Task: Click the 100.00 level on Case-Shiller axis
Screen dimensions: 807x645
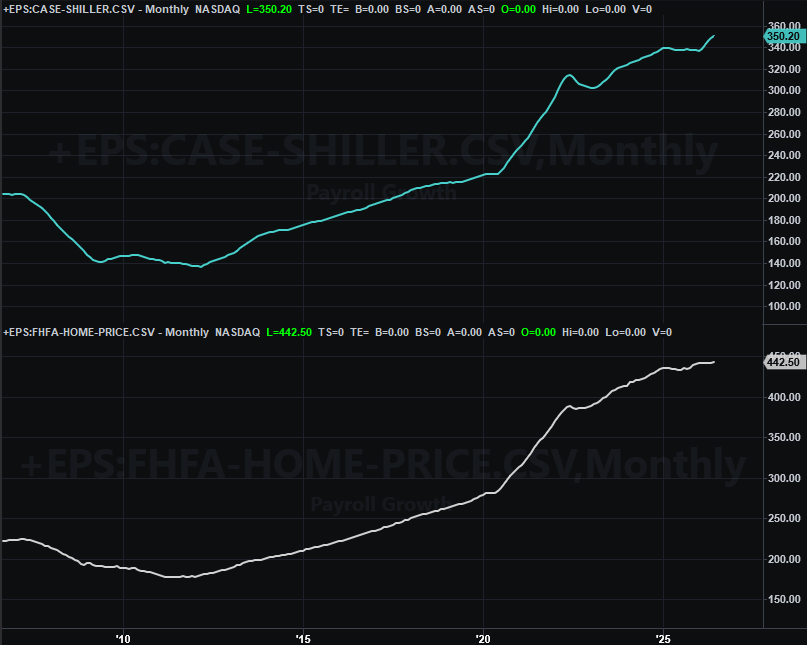Action: (x=784, y=306)
